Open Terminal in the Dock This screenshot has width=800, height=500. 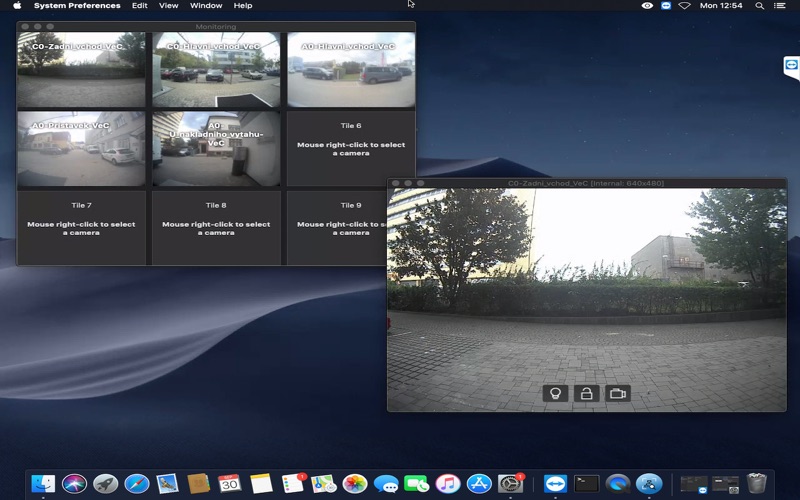(587, 483)
